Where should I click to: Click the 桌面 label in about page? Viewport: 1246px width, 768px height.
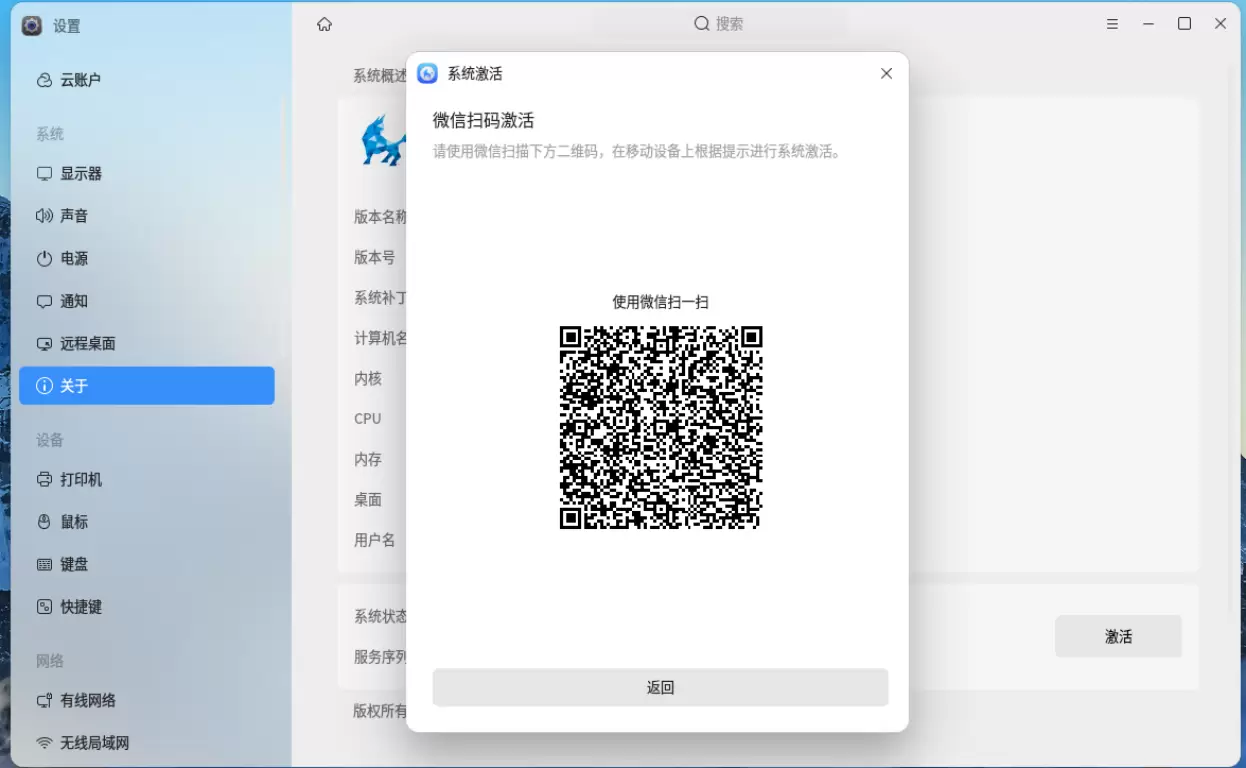pyautogui.click(x=368, y=499)
